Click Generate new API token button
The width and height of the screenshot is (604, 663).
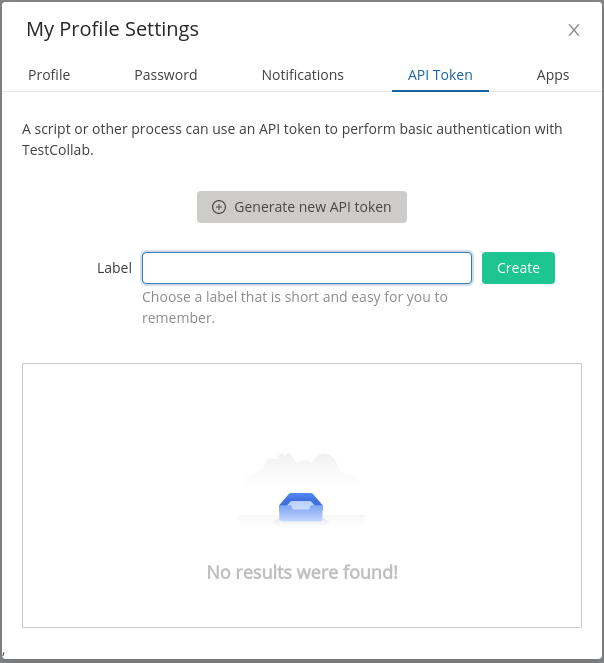pyautogui.click(x=302, y=207)
